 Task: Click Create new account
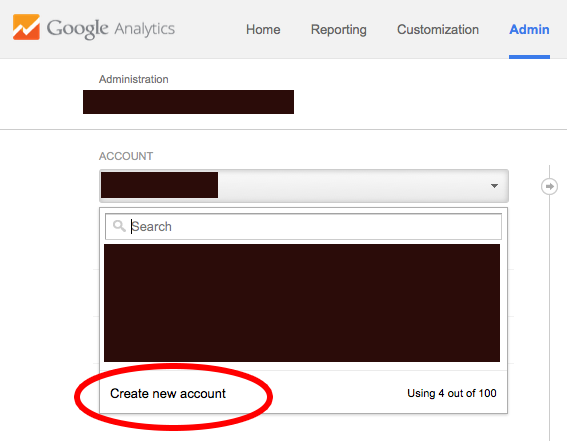[x=168, y=393]
